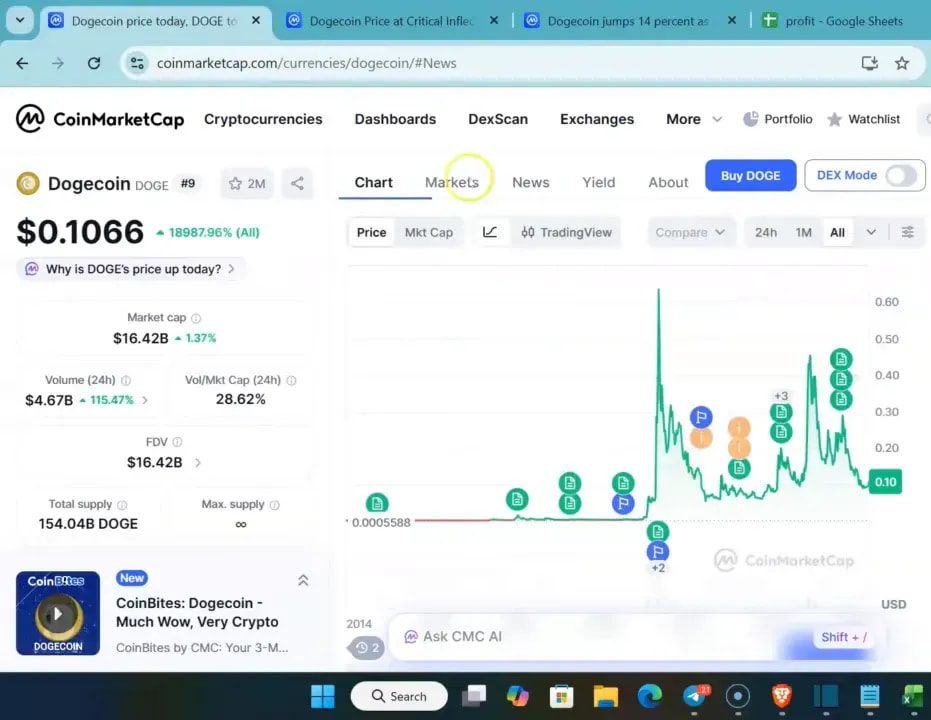Set chart range to 1M
931x720 pixels.
(803, 233)
